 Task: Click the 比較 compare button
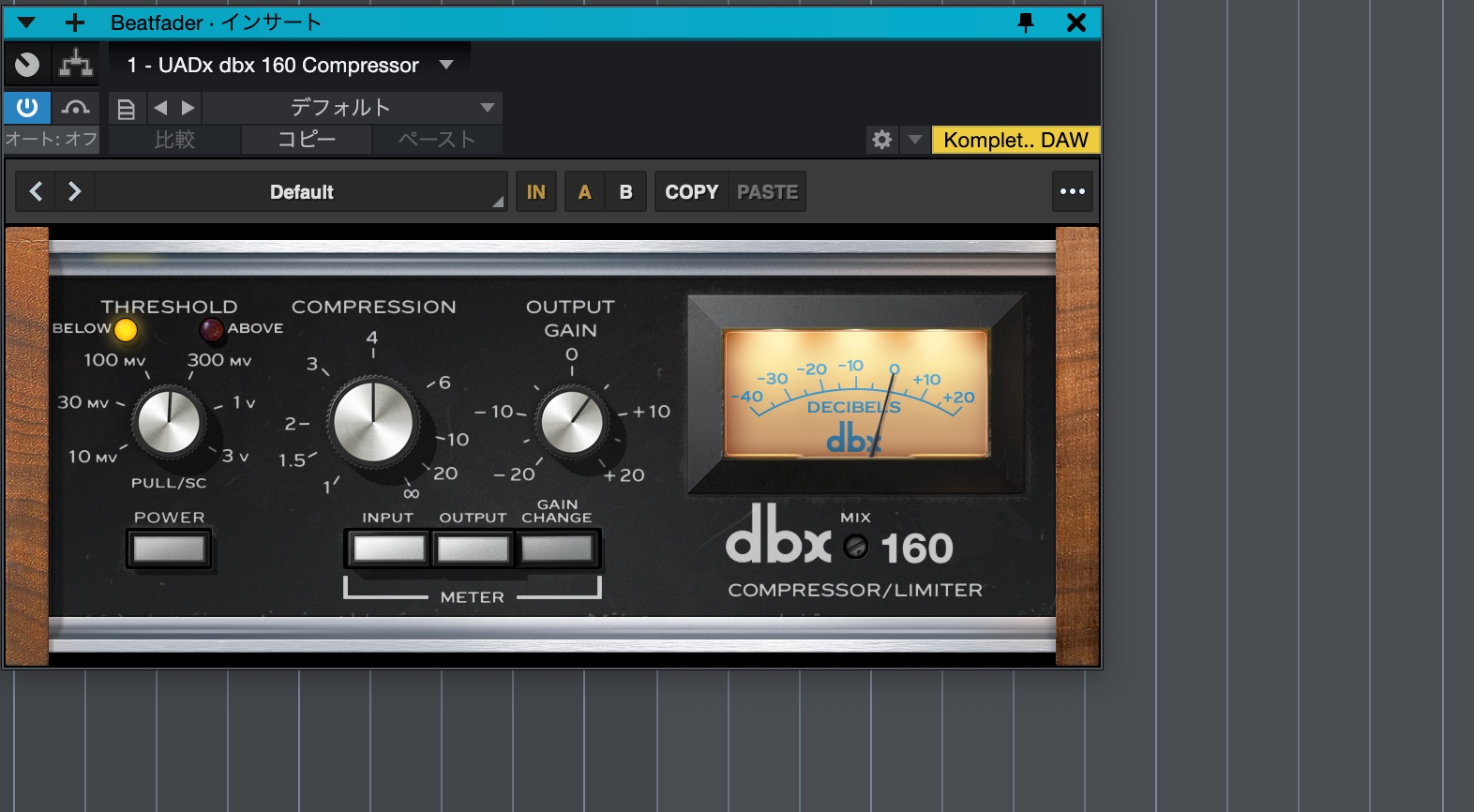pyautogui.click(x=174, y=140)
